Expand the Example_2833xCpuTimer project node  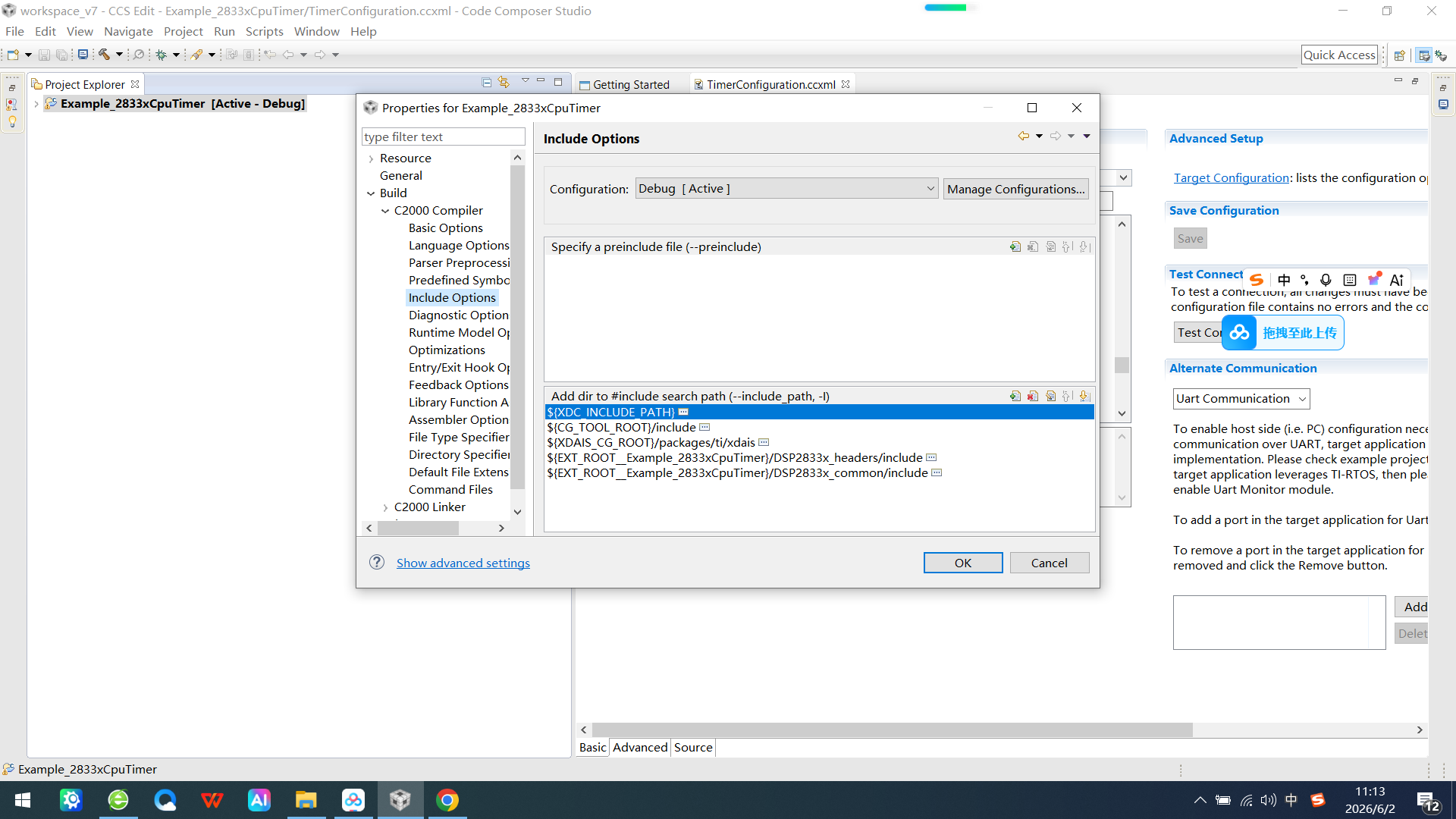click(x=36, y=104)
